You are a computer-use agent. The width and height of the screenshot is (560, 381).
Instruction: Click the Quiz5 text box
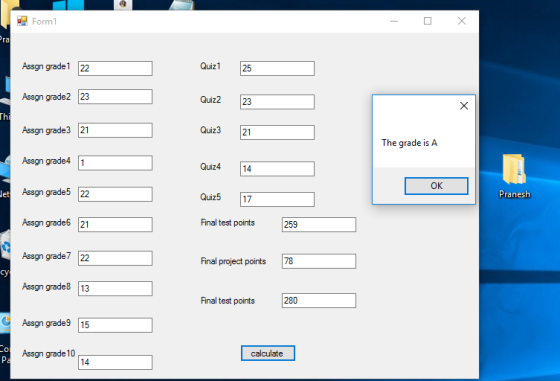pos(277,199)
